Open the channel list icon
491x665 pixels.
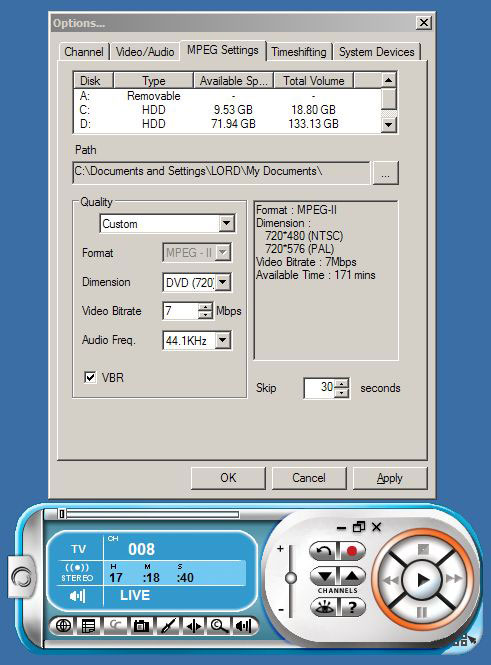pos(89,626)
